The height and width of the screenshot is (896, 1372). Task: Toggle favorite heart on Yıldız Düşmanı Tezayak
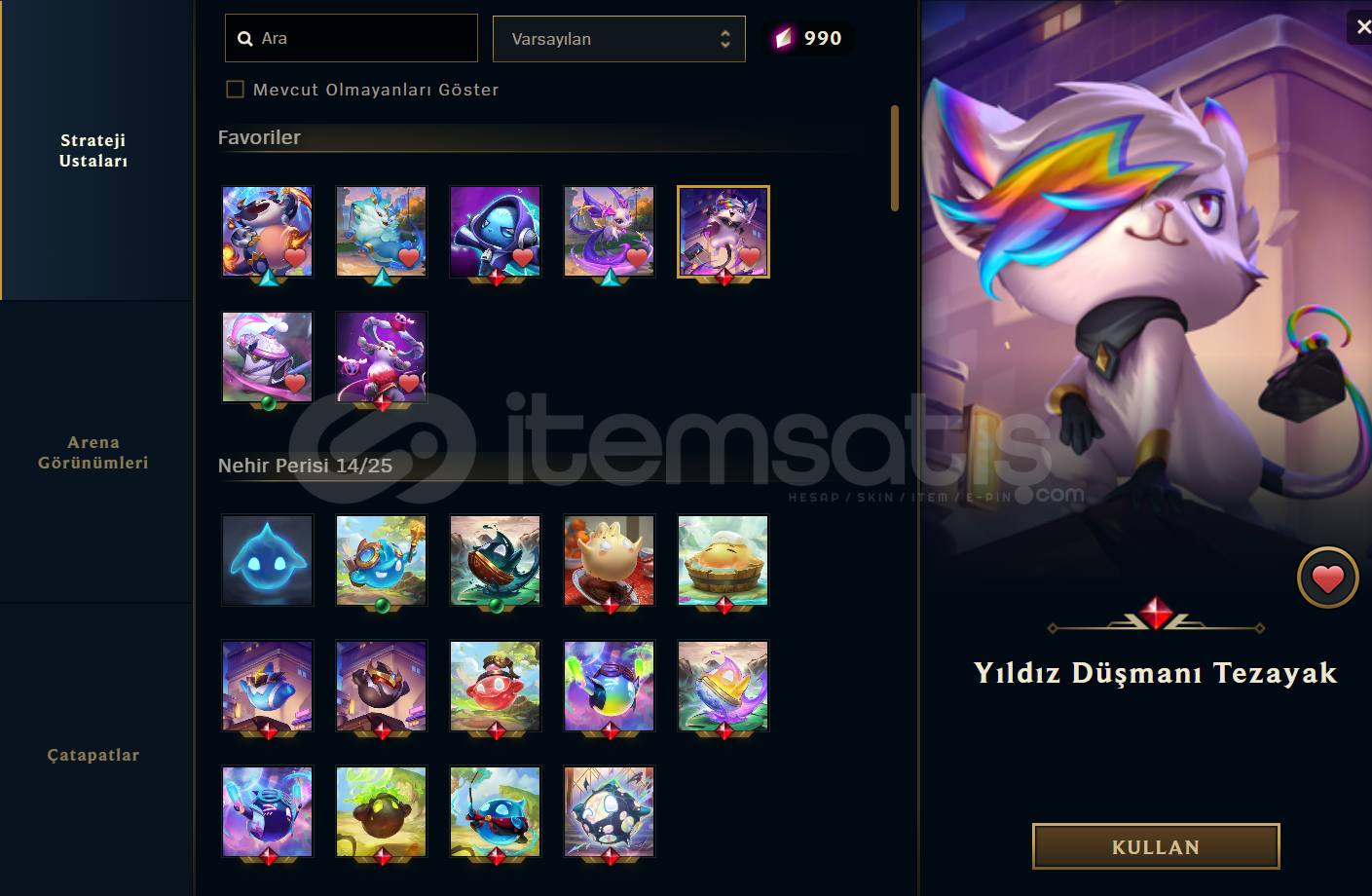click(x=1327, y=579)
